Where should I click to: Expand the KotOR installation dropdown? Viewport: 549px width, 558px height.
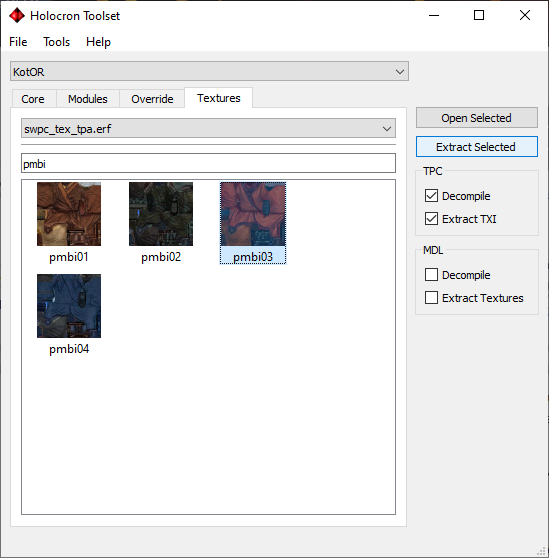click(x=209, y=71)
